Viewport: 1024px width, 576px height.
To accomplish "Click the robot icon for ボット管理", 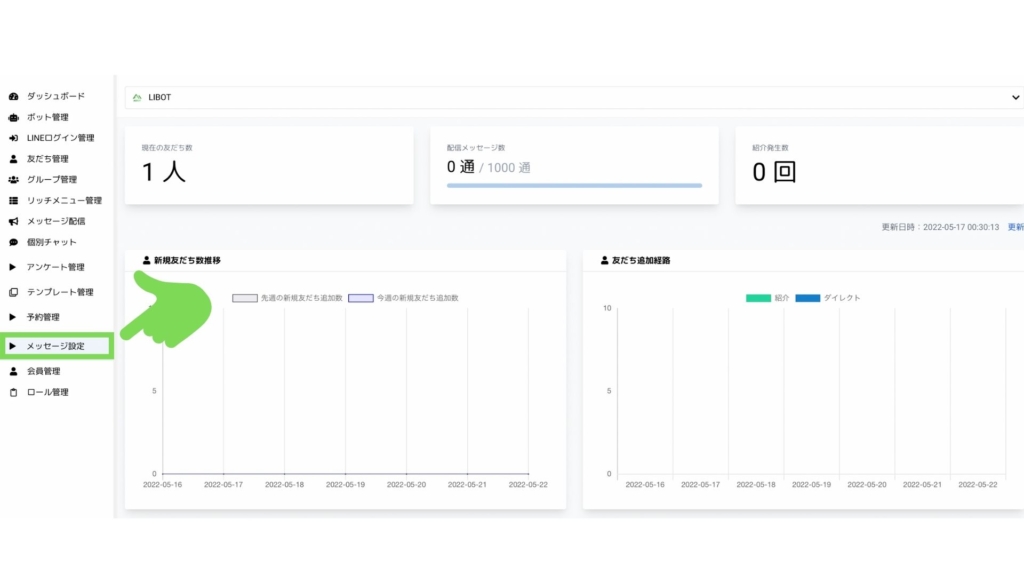I will click(13, 118).
